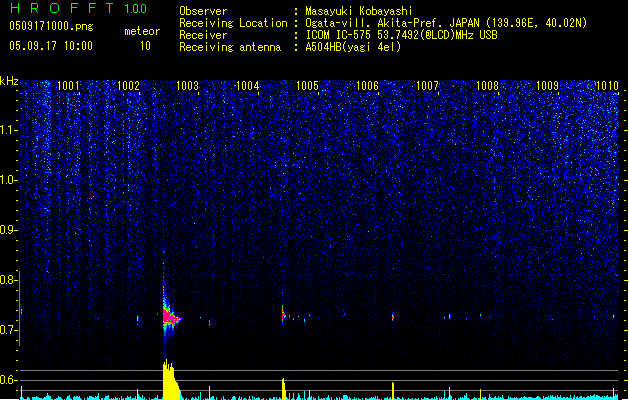629x400 pixels.
Task: Click the 0.6 frequency axis label
Action: [8, 380]
